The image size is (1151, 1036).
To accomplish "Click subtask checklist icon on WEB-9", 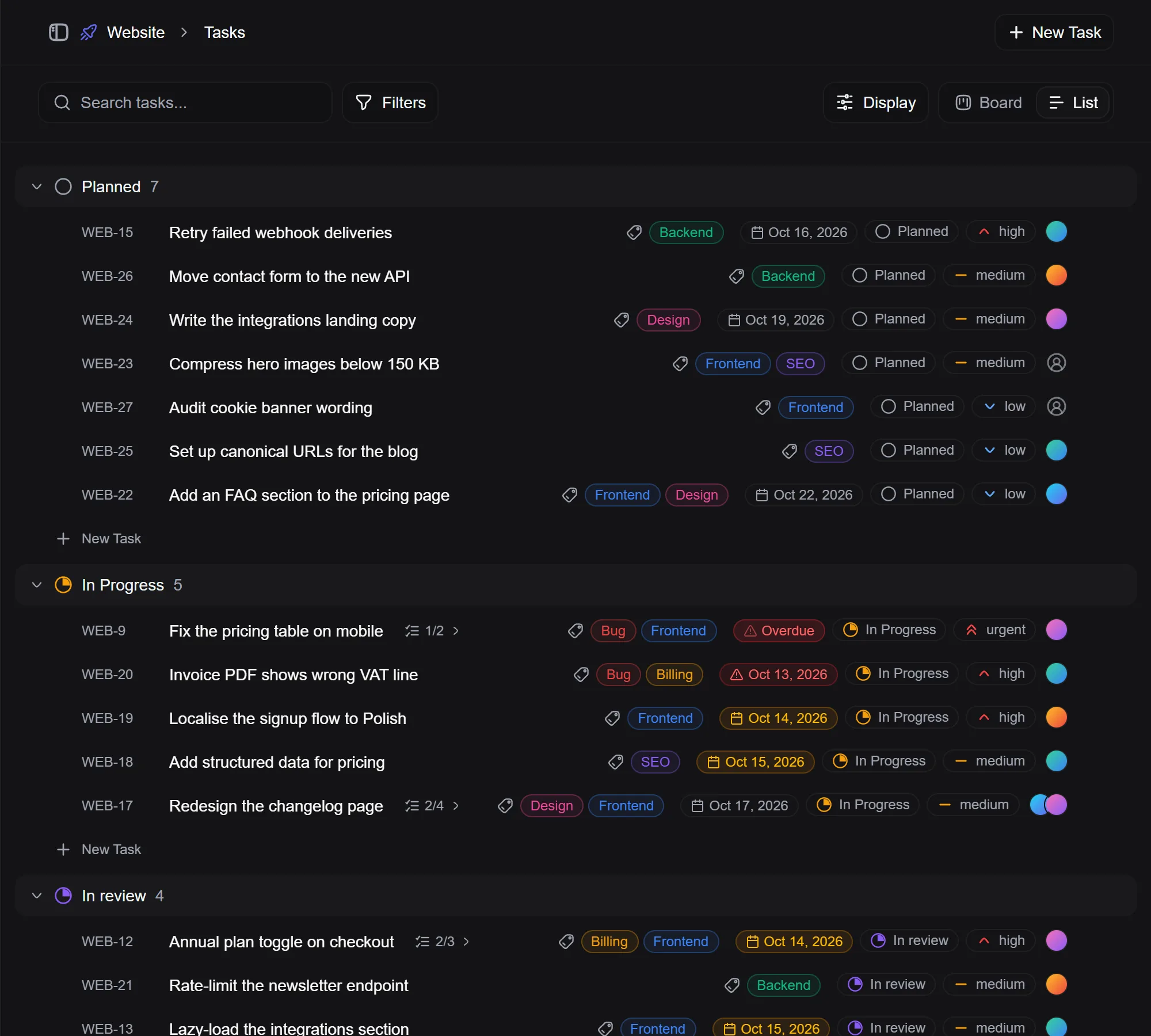I will (x=412, y=631).
